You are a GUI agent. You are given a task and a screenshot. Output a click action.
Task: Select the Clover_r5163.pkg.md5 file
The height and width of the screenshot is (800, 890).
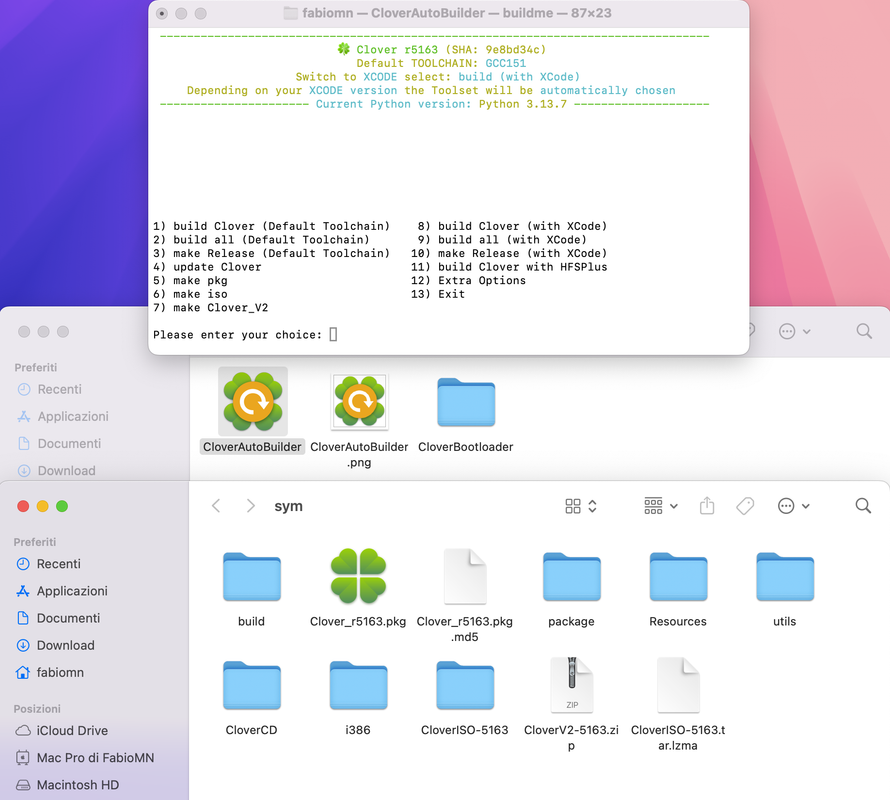coord(465,576)
